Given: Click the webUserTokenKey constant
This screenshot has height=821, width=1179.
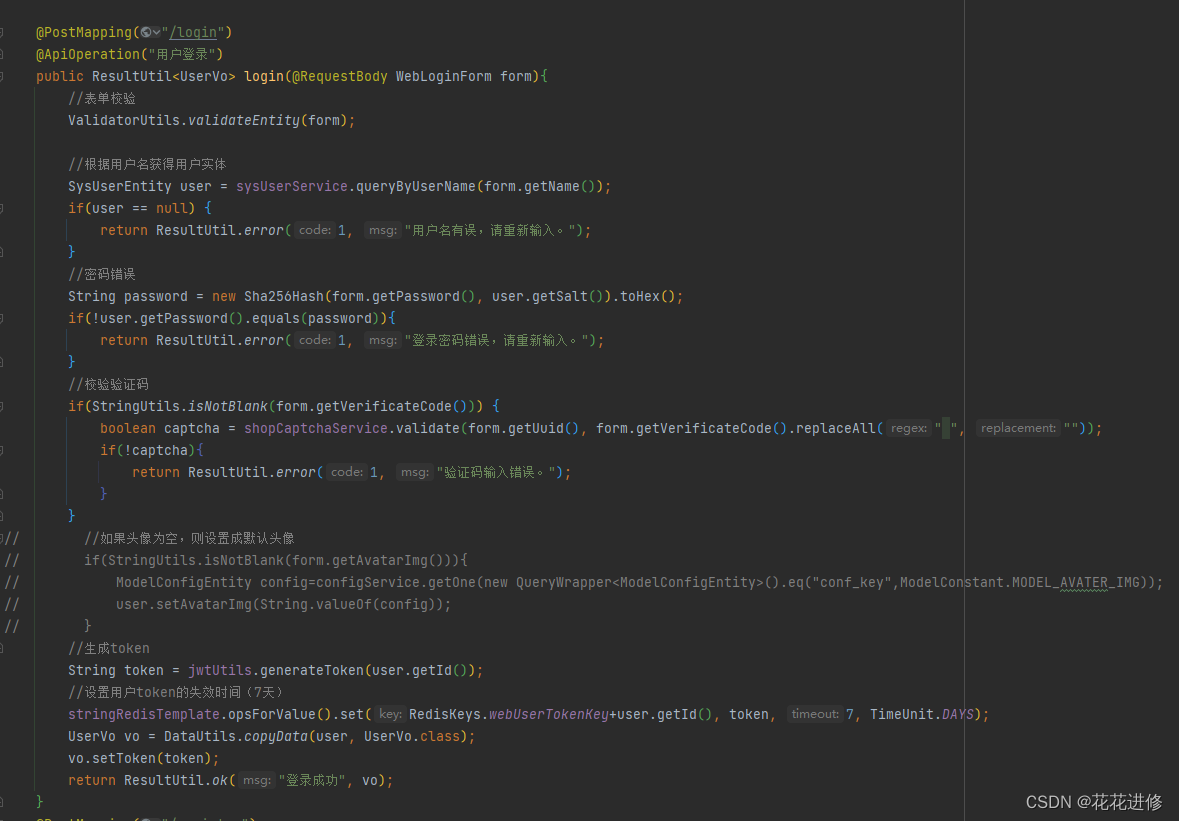Looking at the screenshot, I should (x=548, y=714).
